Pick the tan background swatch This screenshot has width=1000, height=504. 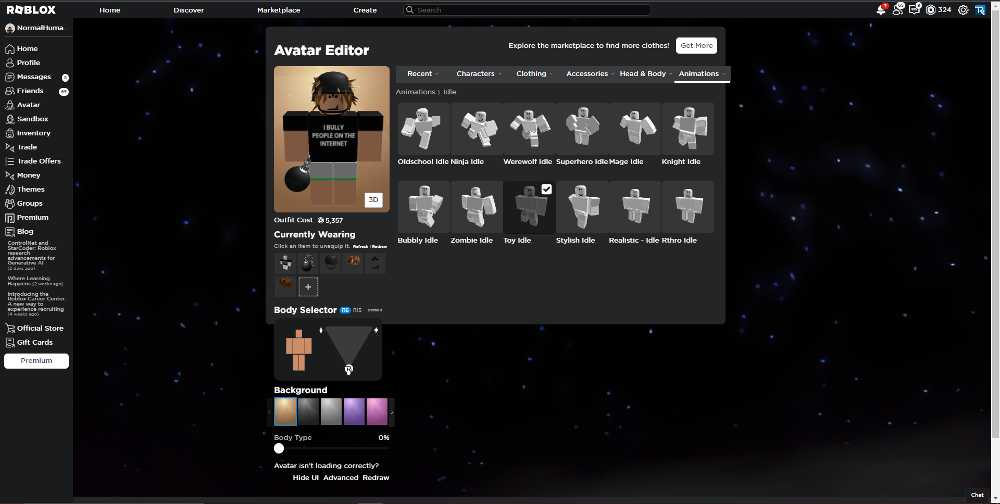tap(285, 411)
